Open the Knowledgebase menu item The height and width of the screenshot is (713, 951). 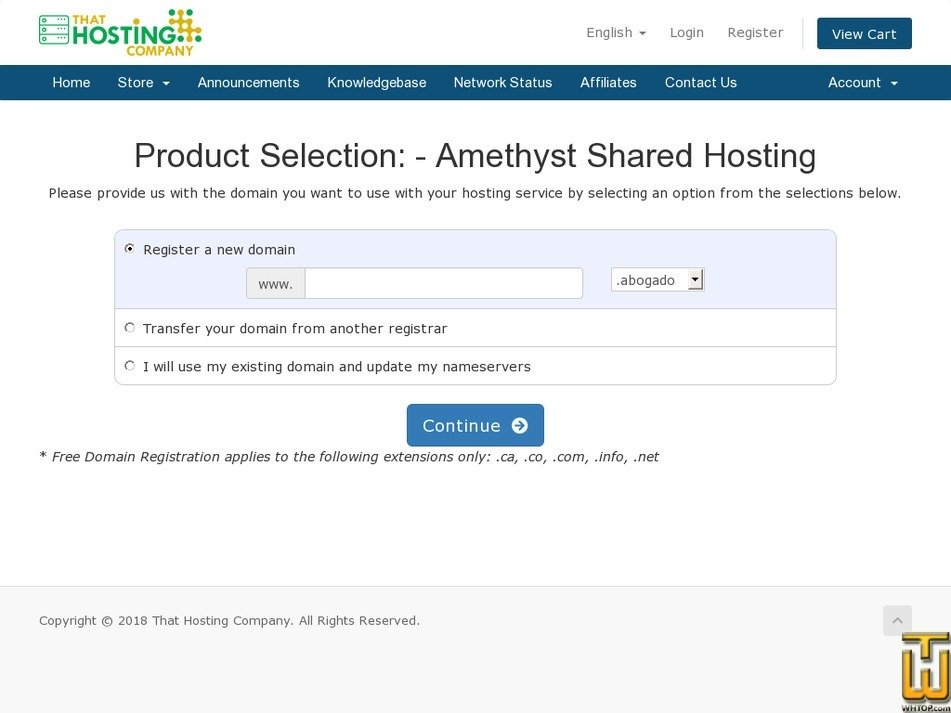click(x=377, y=83)
